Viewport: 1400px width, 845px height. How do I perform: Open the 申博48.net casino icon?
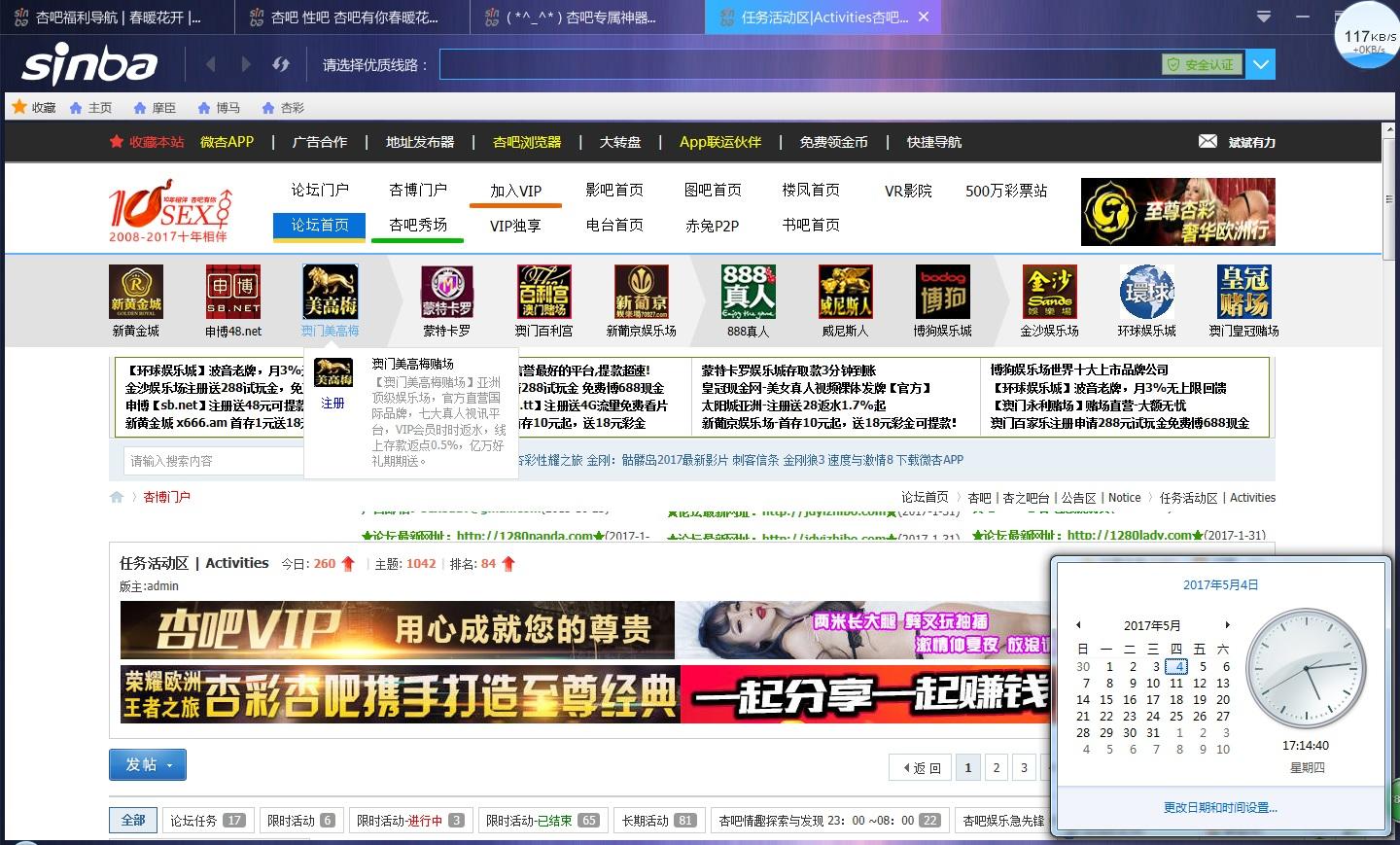tap(232, 292)
